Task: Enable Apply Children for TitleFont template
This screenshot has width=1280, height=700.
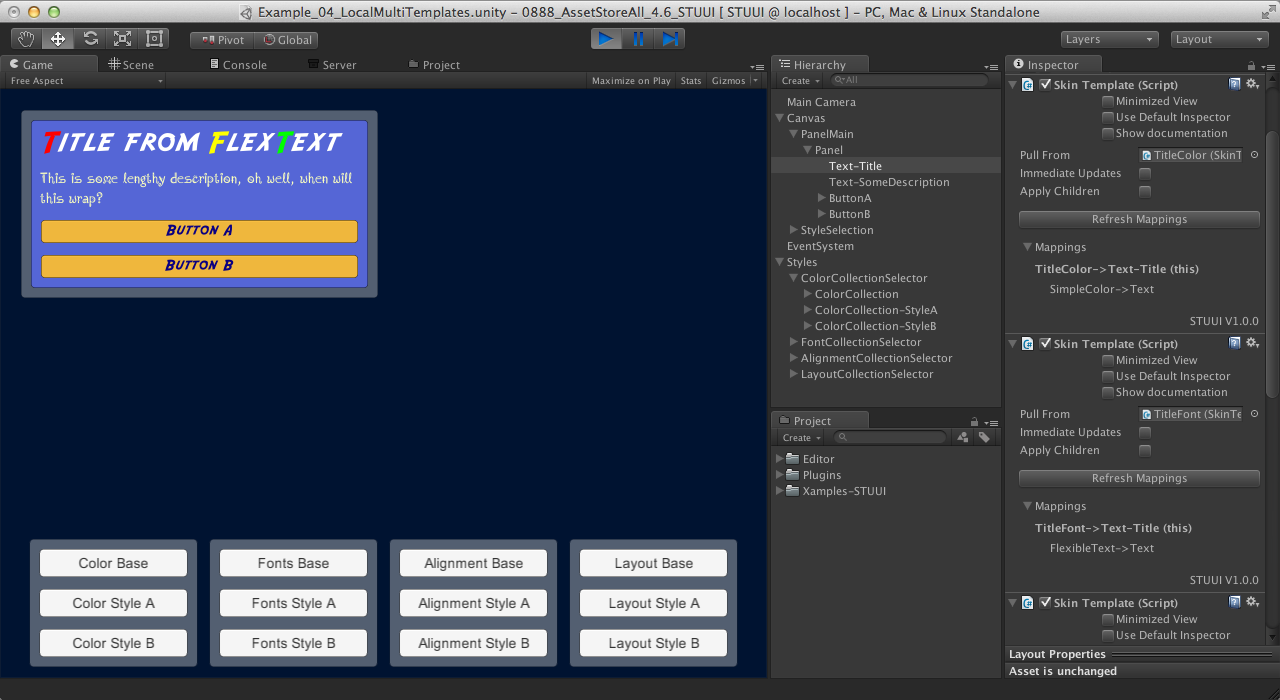Action: [x=1145, y=450]
